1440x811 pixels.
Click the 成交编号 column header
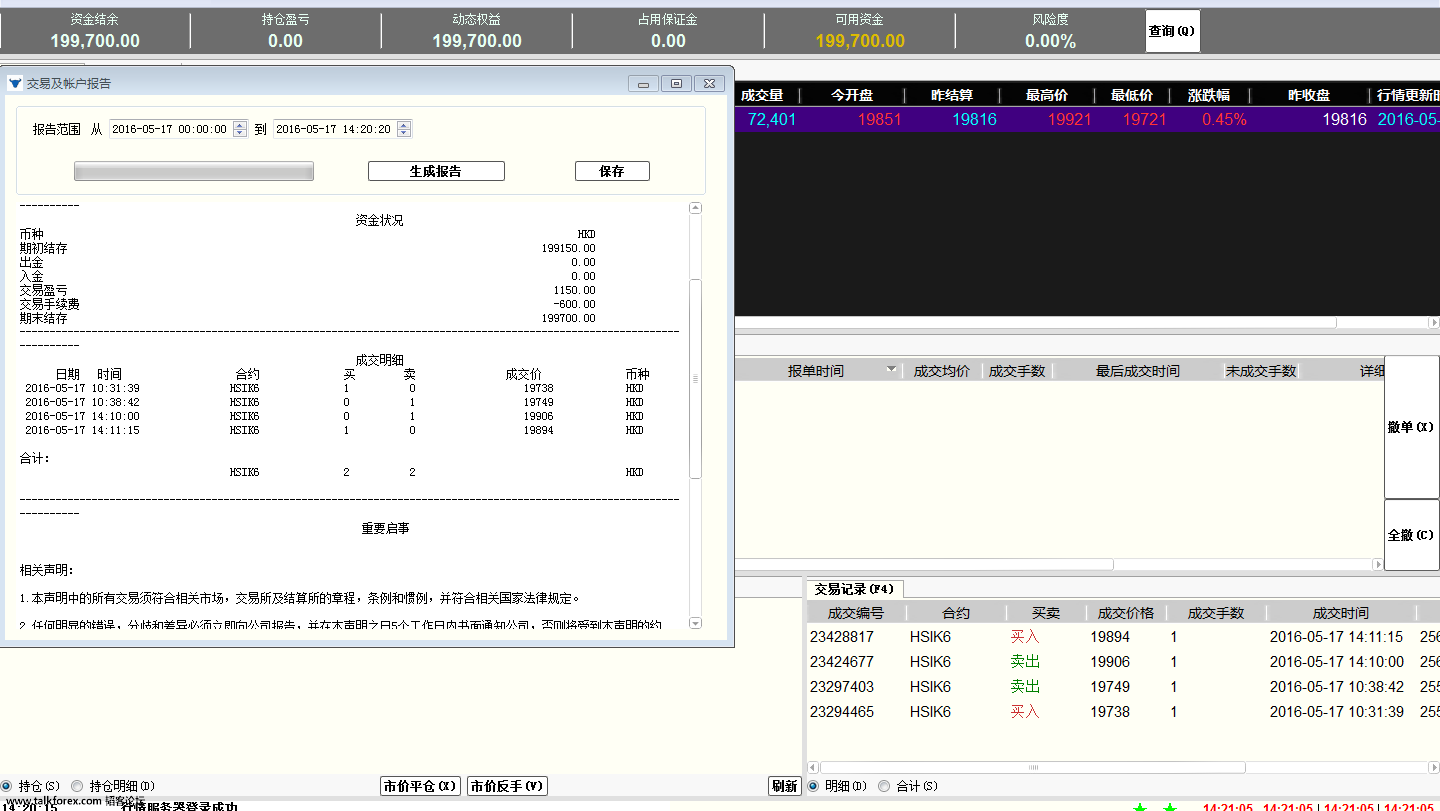[x=856, y=613]
